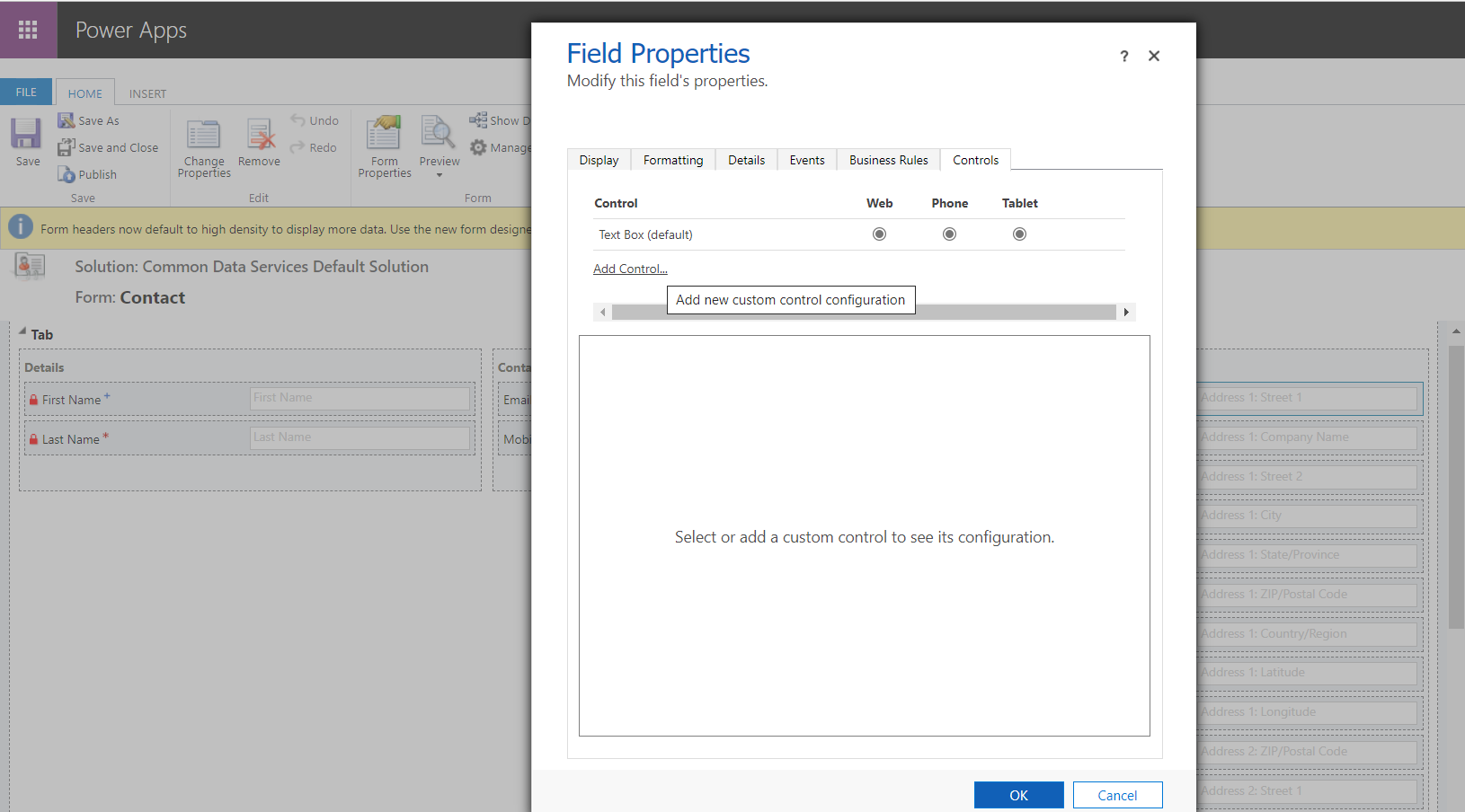The image size is (1465, 812).
Task: Open the FILE ribbon tab
Action: click(26, 92)
